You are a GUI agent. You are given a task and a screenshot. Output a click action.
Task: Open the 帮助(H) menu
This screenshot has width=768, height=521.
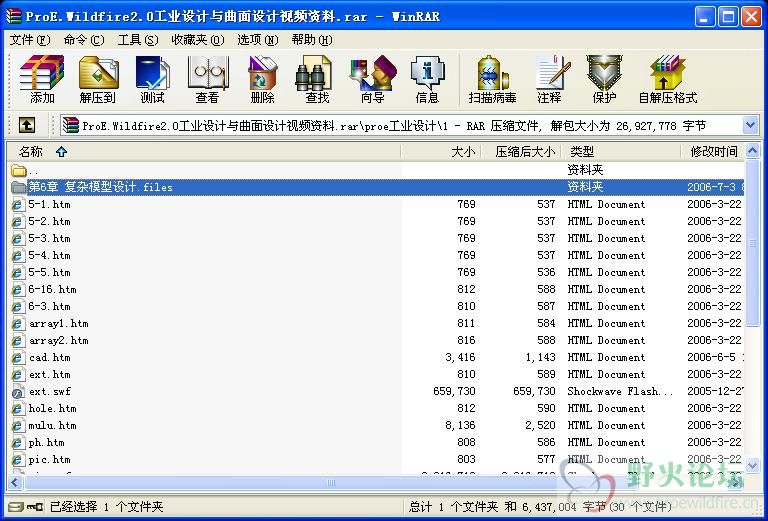(312, 40)
